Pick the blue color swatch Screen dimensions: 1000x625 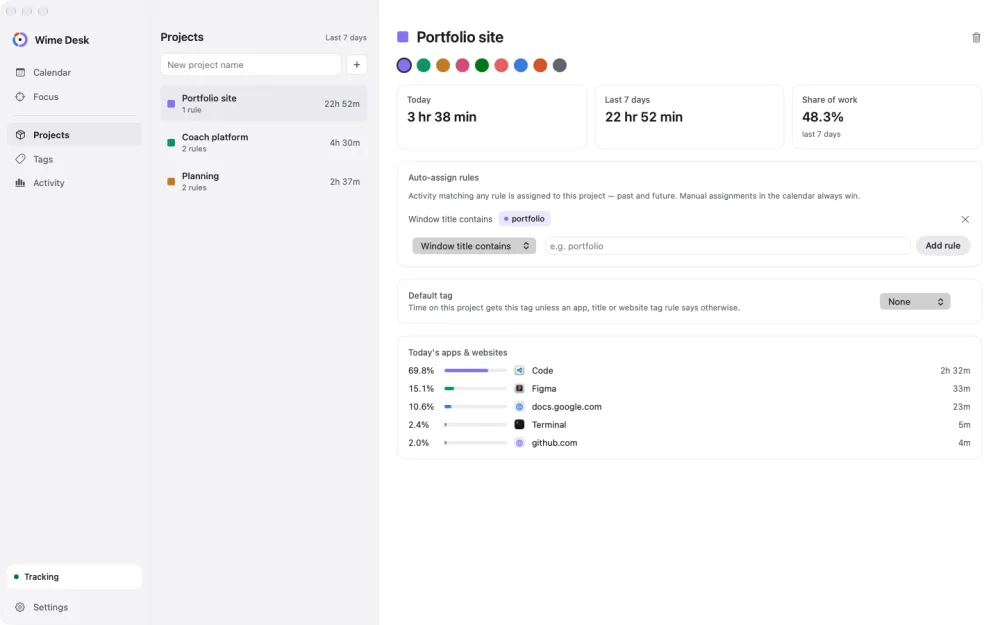pos(520,65)
